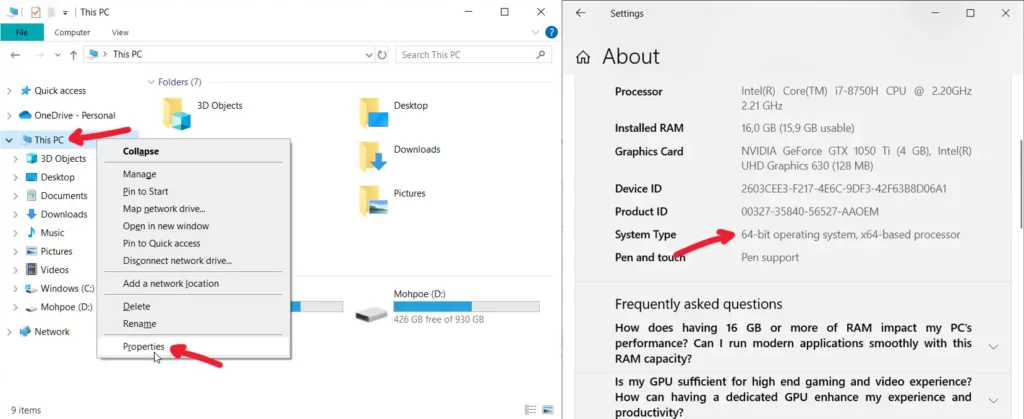Click the Product ID value 00327-35840-56527-AAOEM
The height and width of the screenshot is (419, 1024).
pos(810,211)
